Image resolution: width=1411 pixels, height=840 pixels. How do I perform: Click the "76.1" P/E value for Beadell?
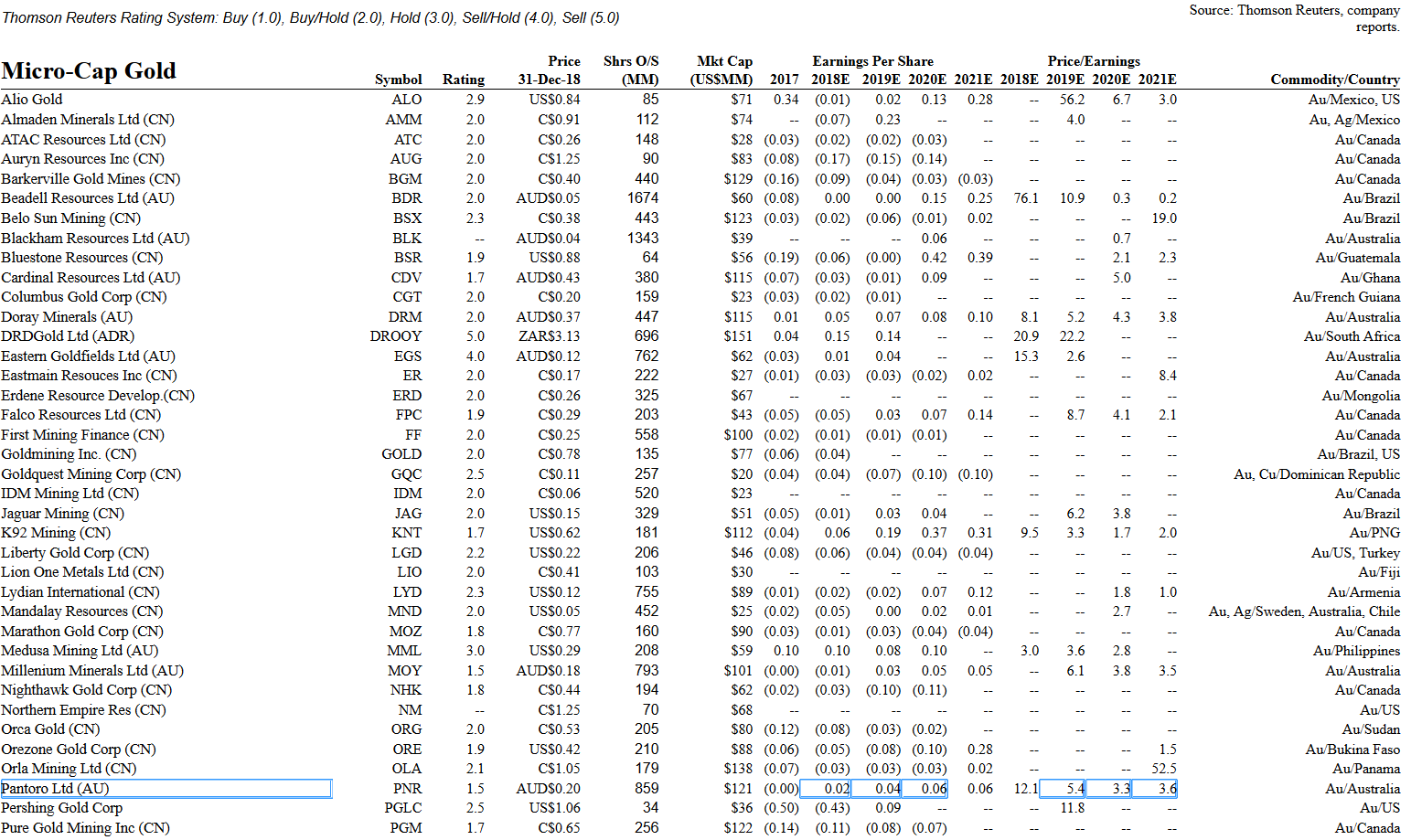(x=1026, y=198)
